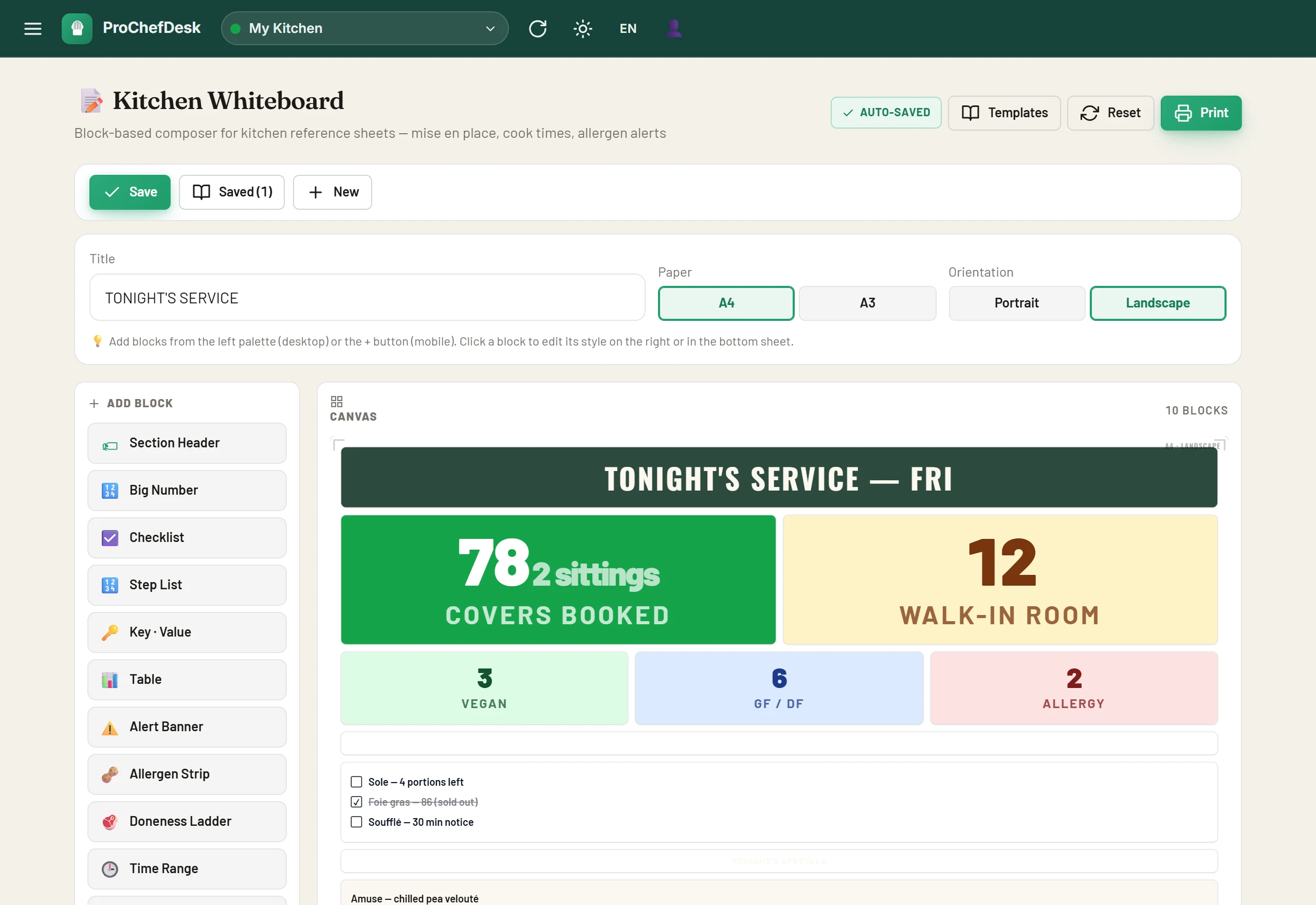Click the ProChefDesk brand name
Viewport: 1316px width, 905px height.
click(151, 28)
